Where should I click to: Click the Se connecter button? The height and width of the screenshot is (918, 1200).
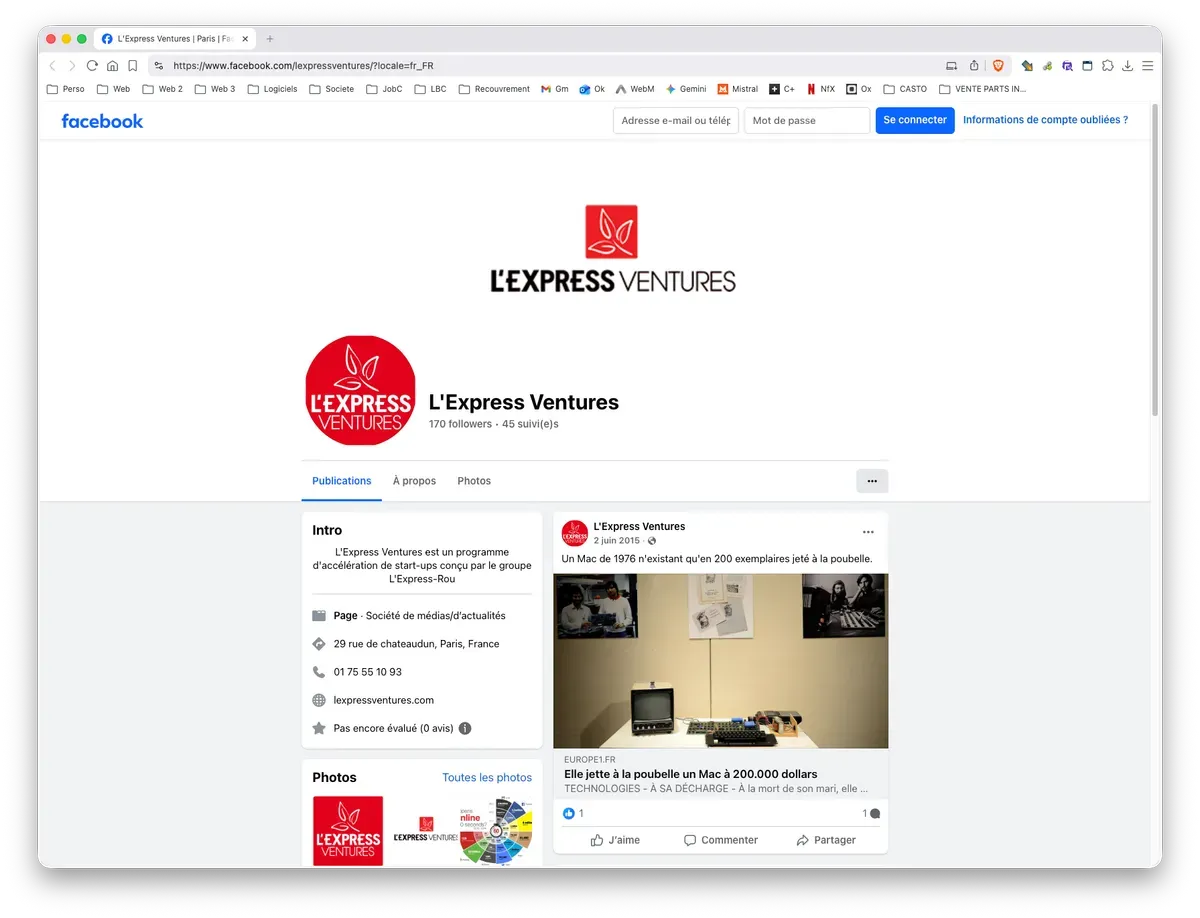point(915,120)
